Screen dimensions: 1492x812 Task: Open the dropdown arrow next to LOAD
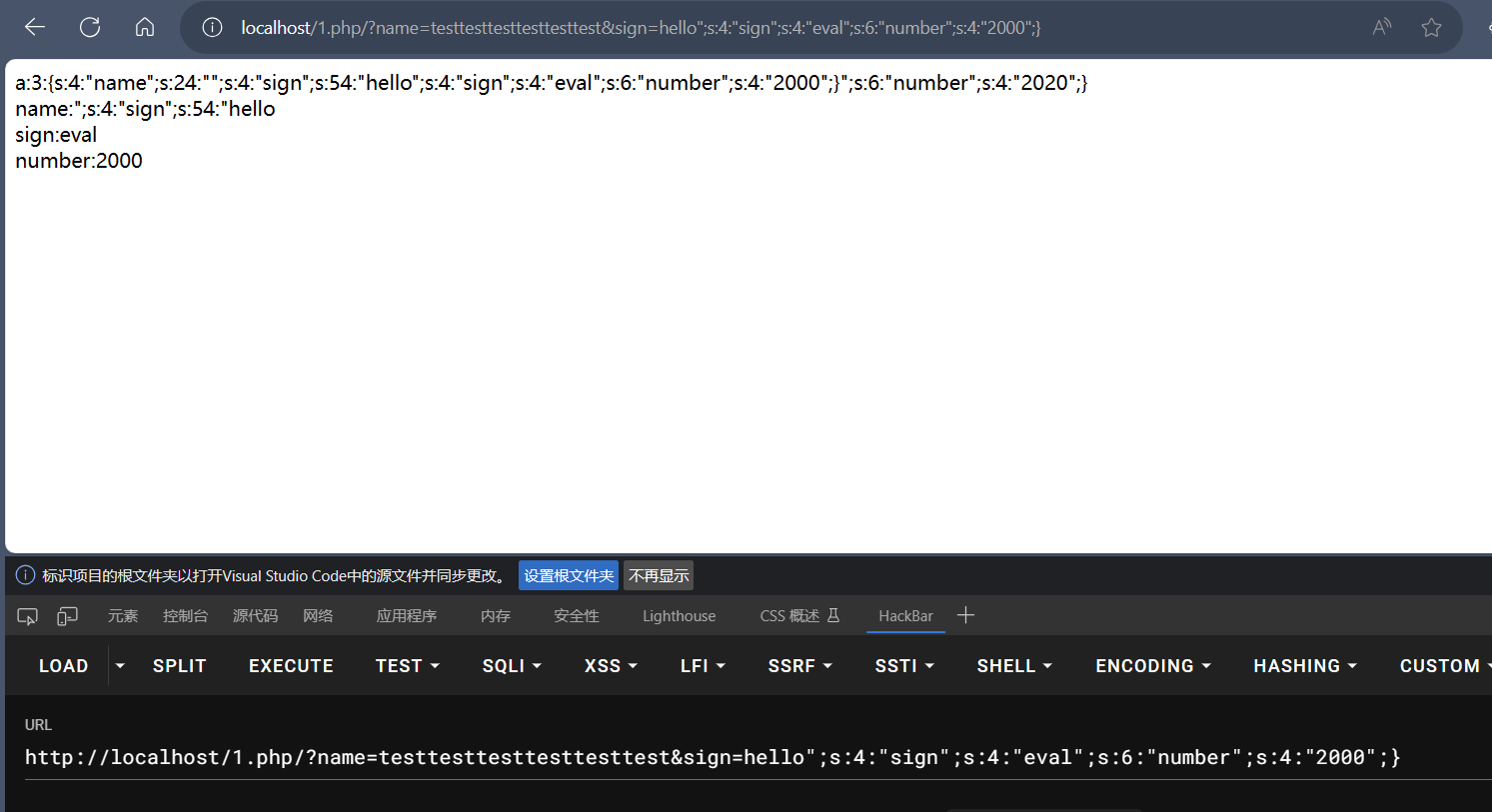(120, 665)
